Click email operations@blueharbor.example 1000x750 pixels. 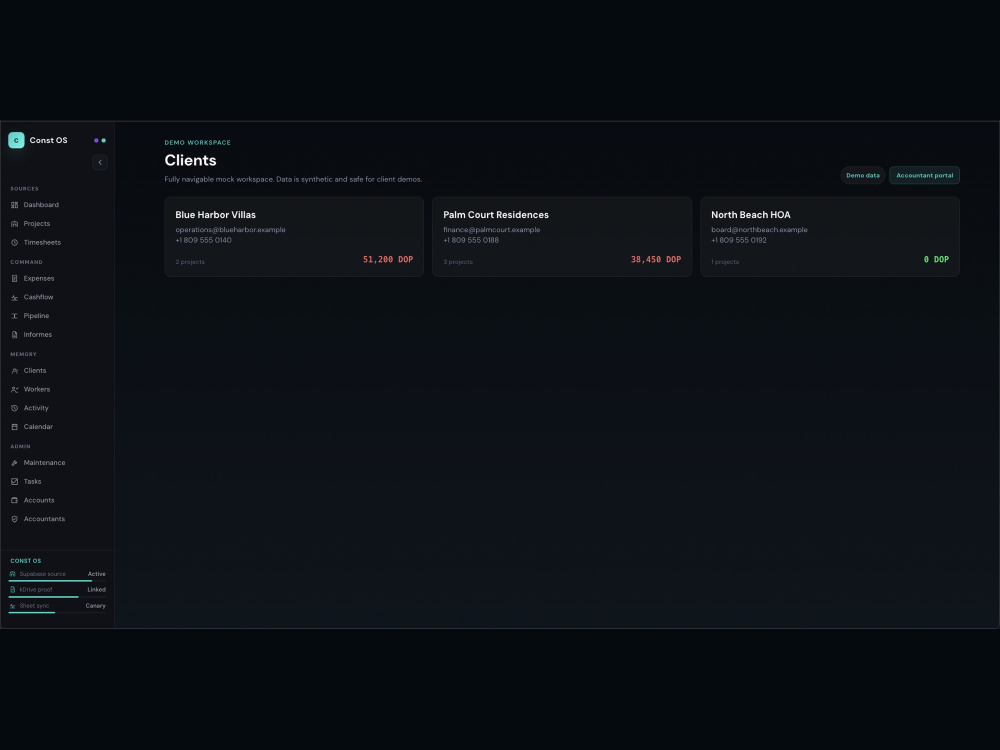click(230, 230)
